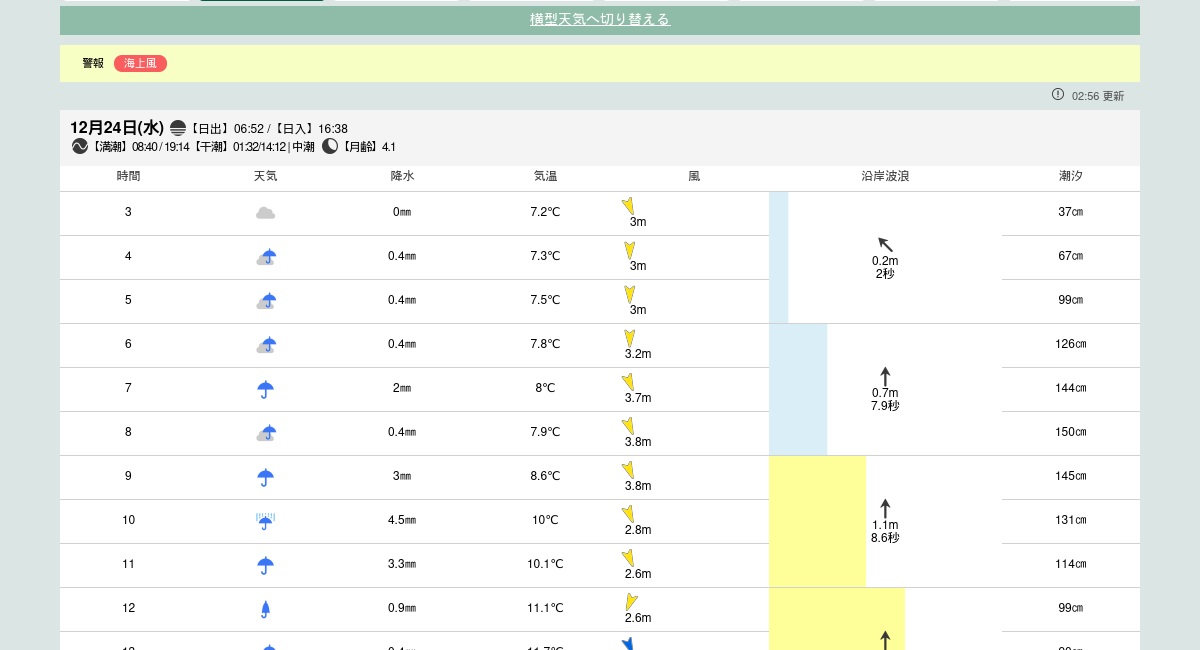Click the tide wave icon beside 満潮
1200x650 pixels.
(x=80, y=146)
